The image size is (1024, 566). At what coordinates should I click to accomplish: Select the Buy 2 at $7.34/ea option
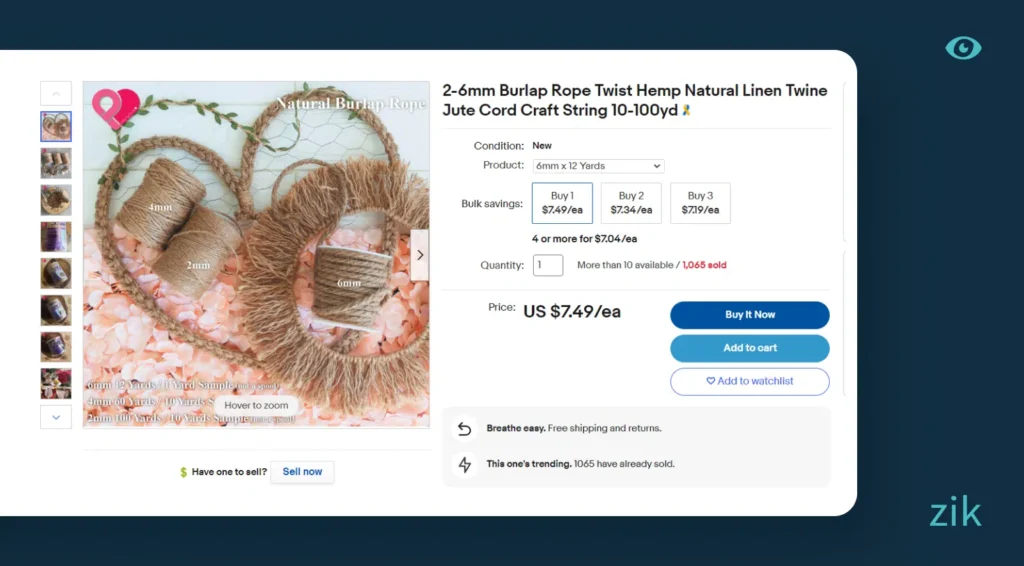[x=631, y=203]
